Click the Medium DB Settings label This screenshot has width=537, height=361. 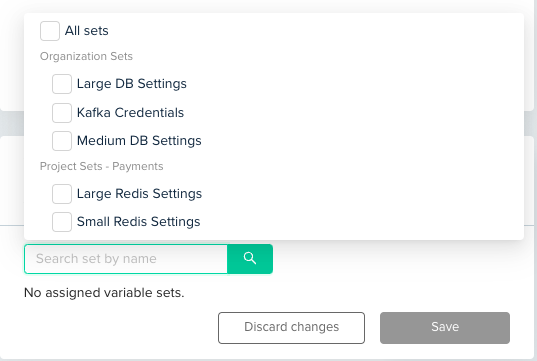coord(139,141)
